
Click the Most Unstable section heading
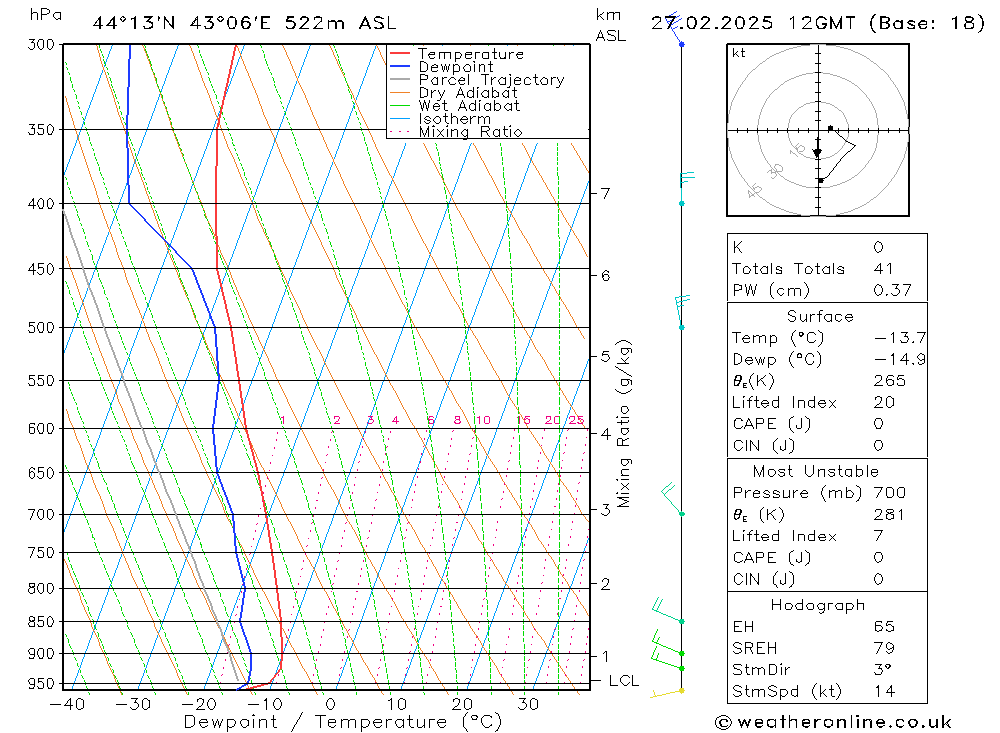point(816,471)
